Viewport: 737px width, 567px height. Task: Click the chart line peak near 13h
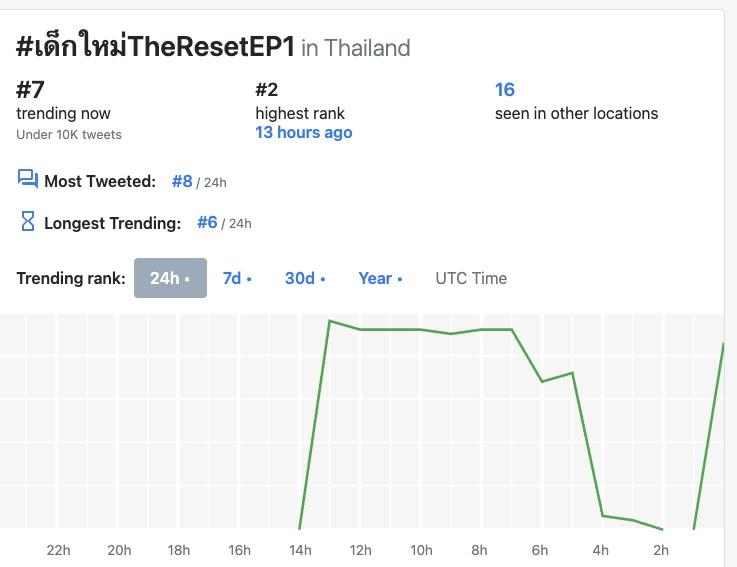[x=330, y=321]
